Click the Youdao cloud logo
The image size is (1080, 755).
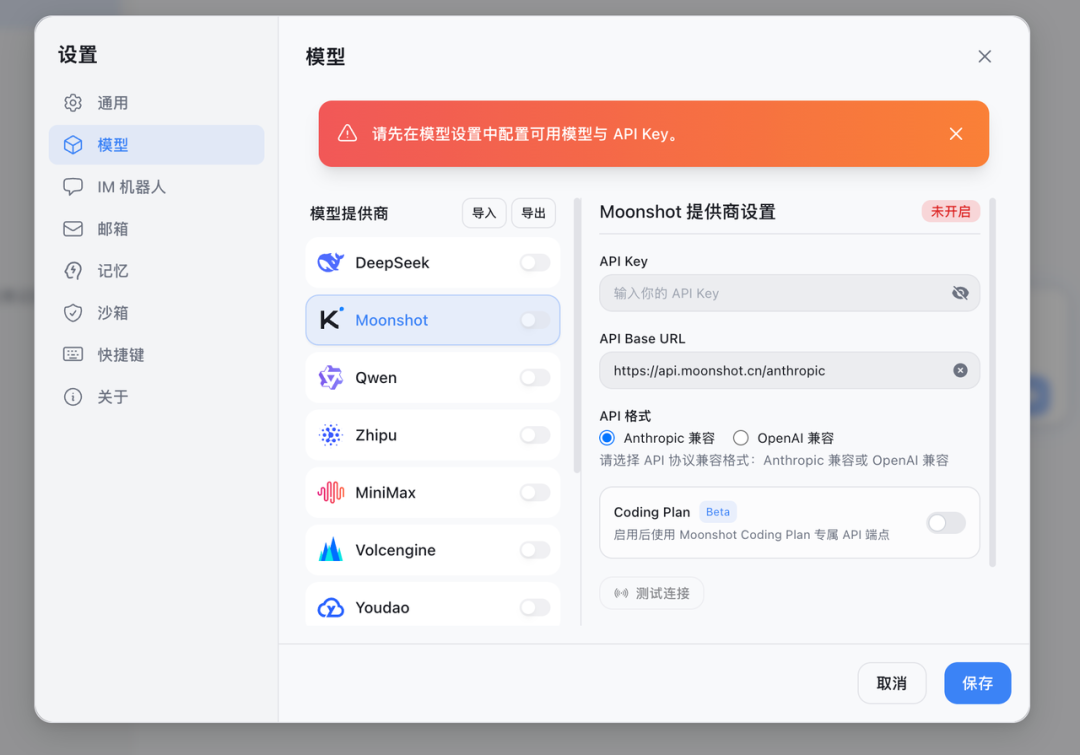[331, 608]
